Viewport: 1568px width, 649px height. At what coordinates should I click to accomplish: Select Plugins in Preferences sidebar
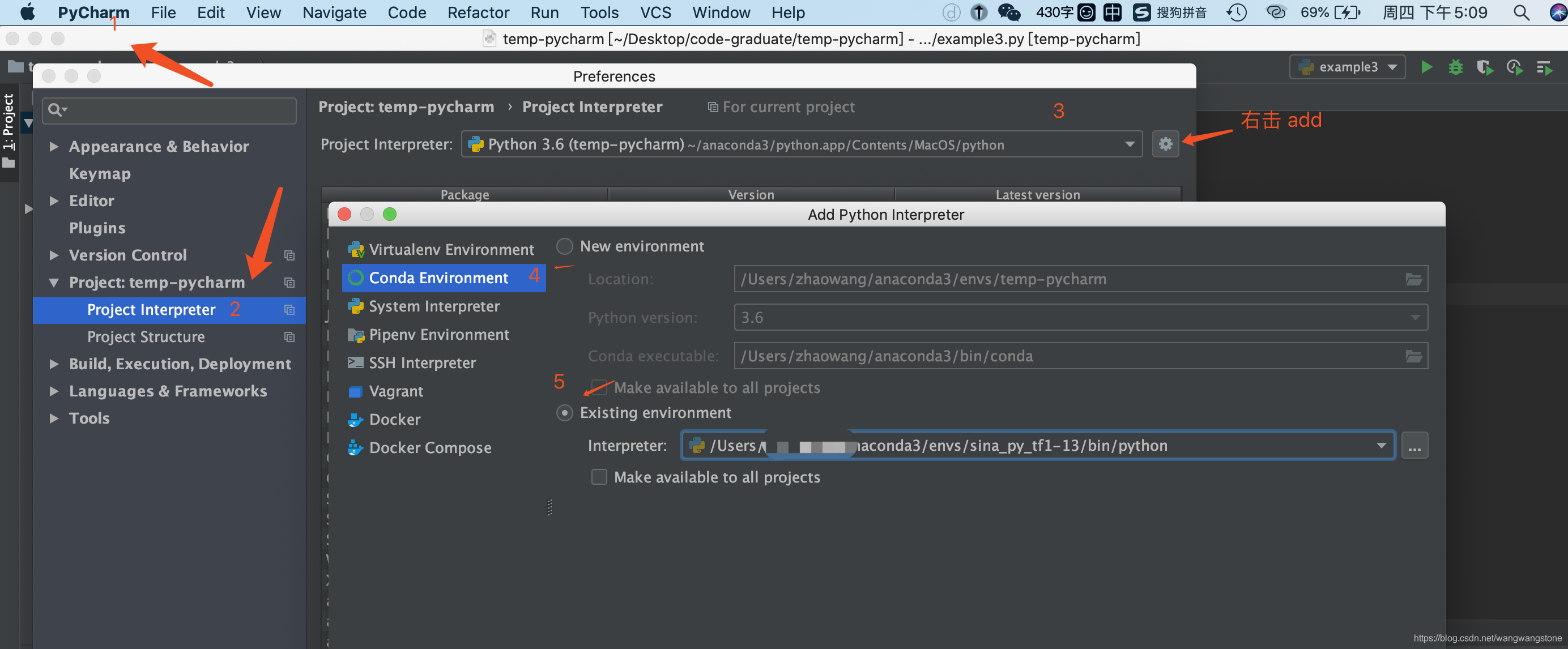tap(97, 228)
